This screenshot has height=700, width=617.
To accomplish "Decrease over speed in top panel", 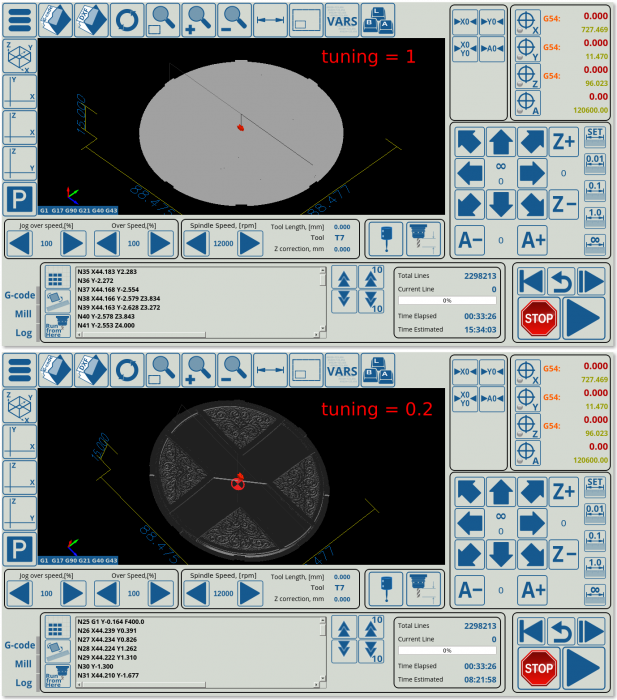I will click(x=107, y=243).
